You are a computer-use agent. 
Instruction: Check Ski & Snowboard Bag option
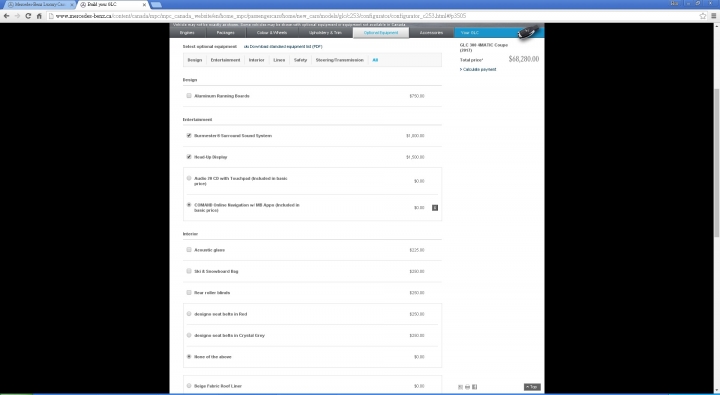pos(189,271)
